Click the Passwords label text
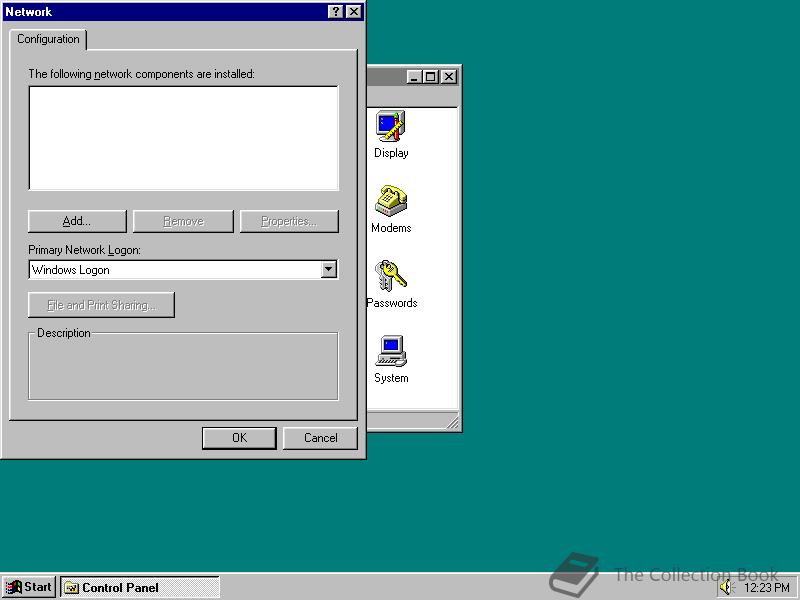The image size is (800, 600). [x=392, y=303]
